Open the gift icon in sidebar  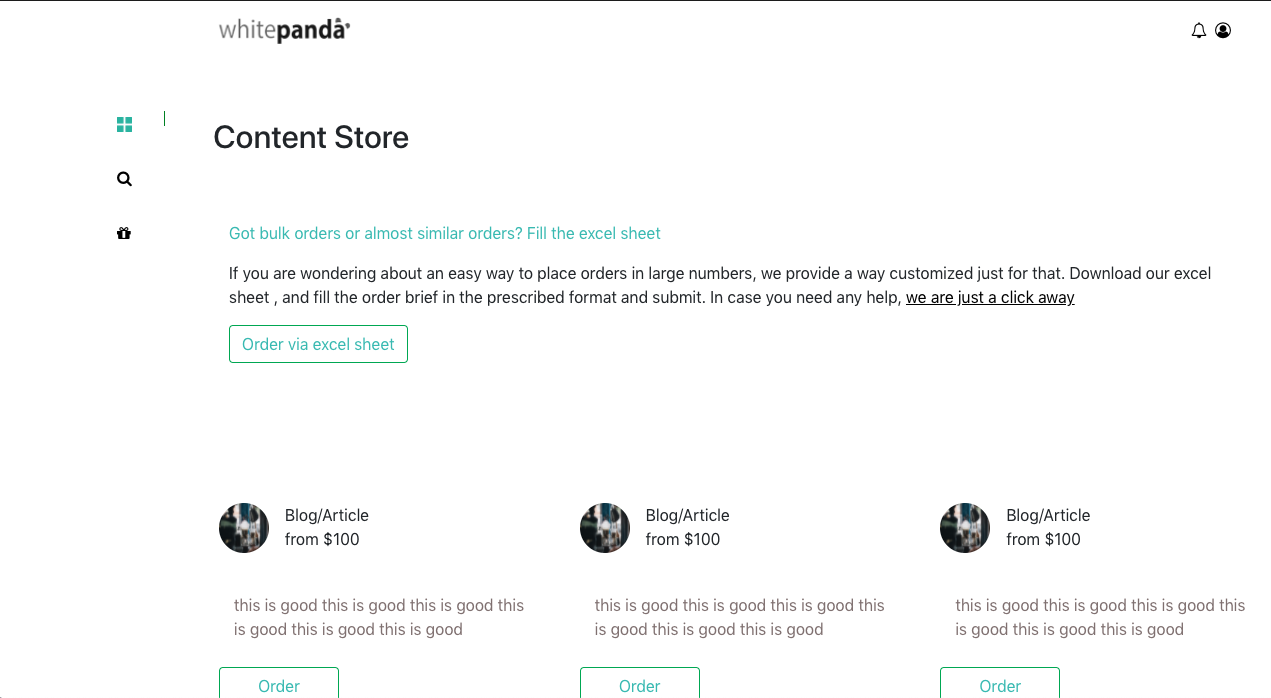coord(124,233)
